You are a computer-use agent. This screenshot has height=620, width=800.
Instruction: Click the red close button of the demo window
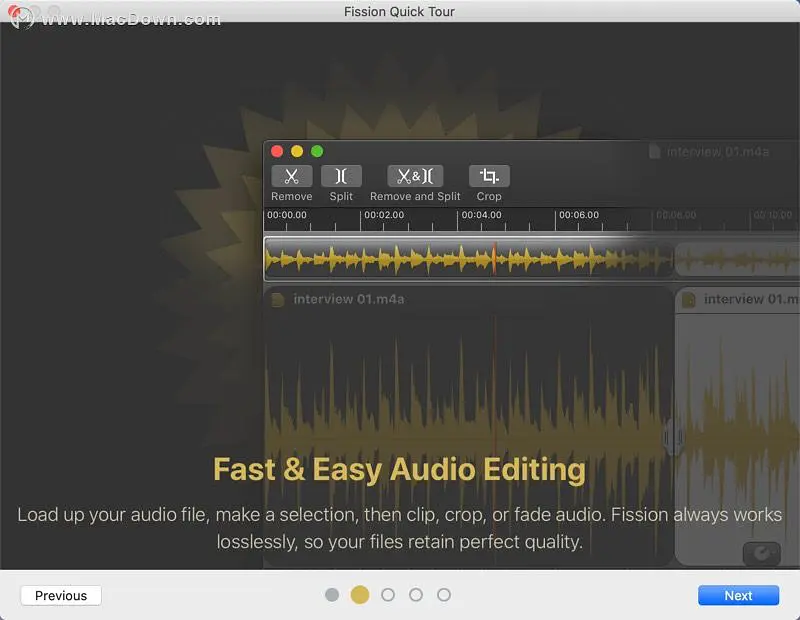pos(277,151)
